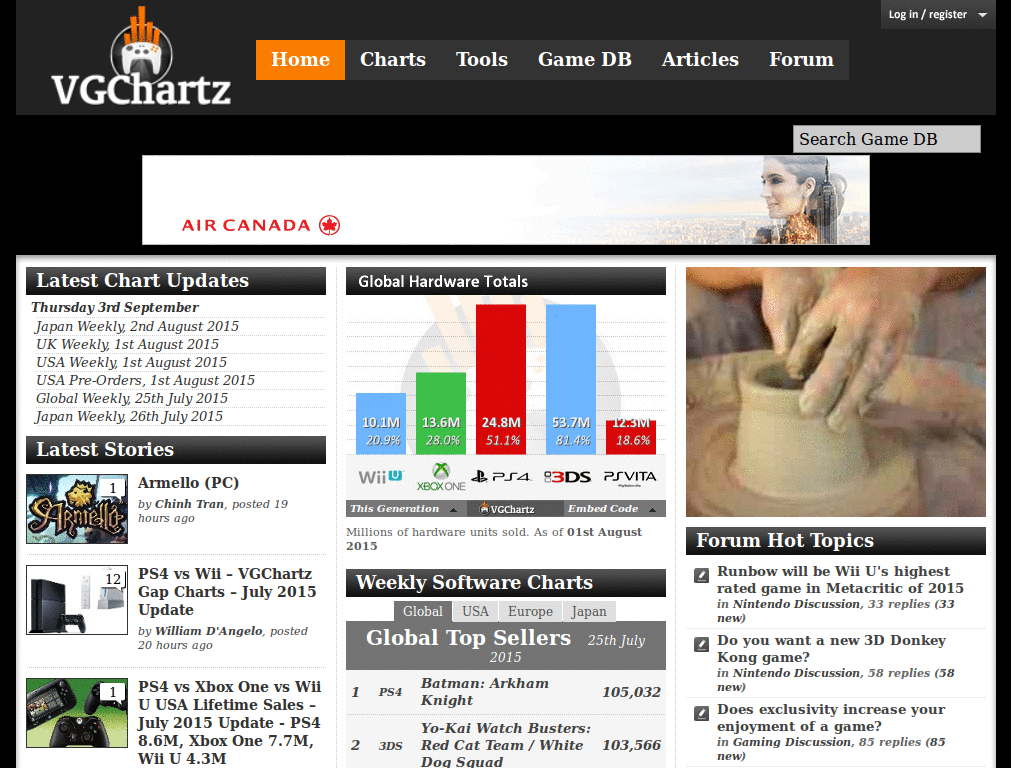
Task: Click the Runbow topic edit icon
Action: pyautogui.click(x=701, y=575)
